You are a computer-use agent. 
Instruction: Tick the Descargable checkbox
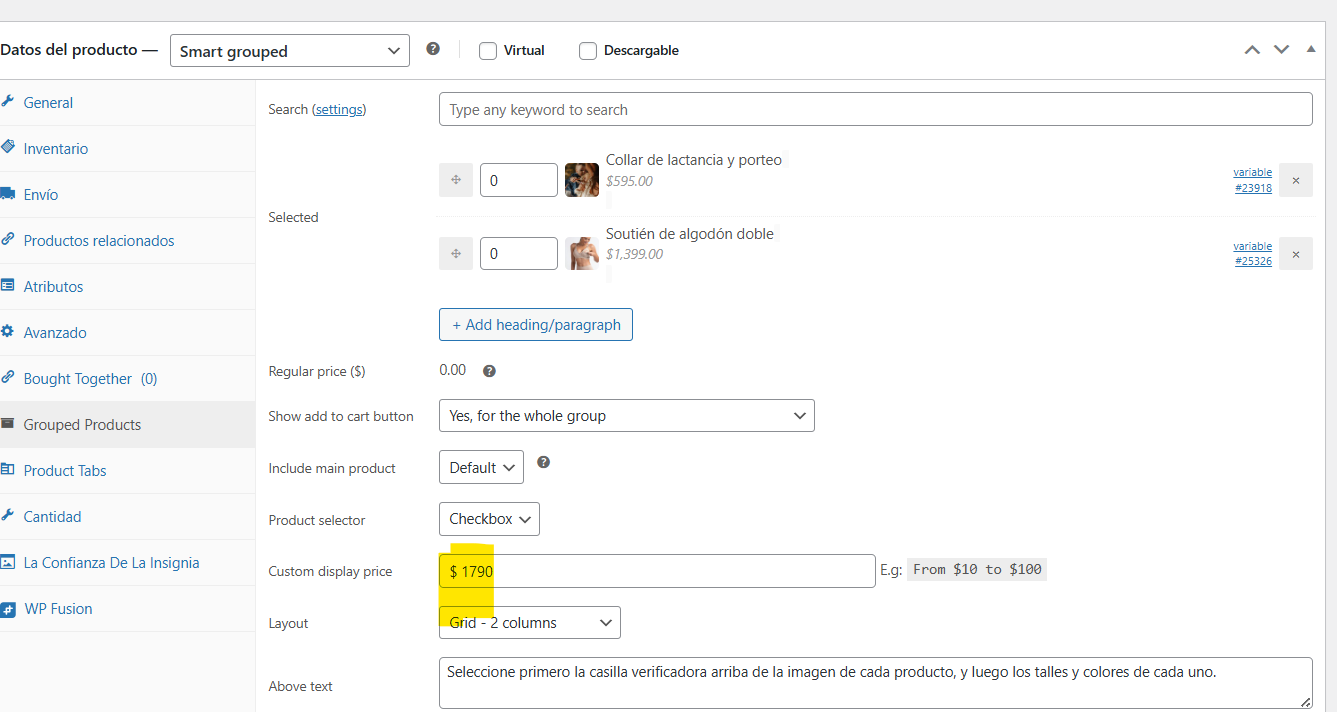tap(588, 51)
